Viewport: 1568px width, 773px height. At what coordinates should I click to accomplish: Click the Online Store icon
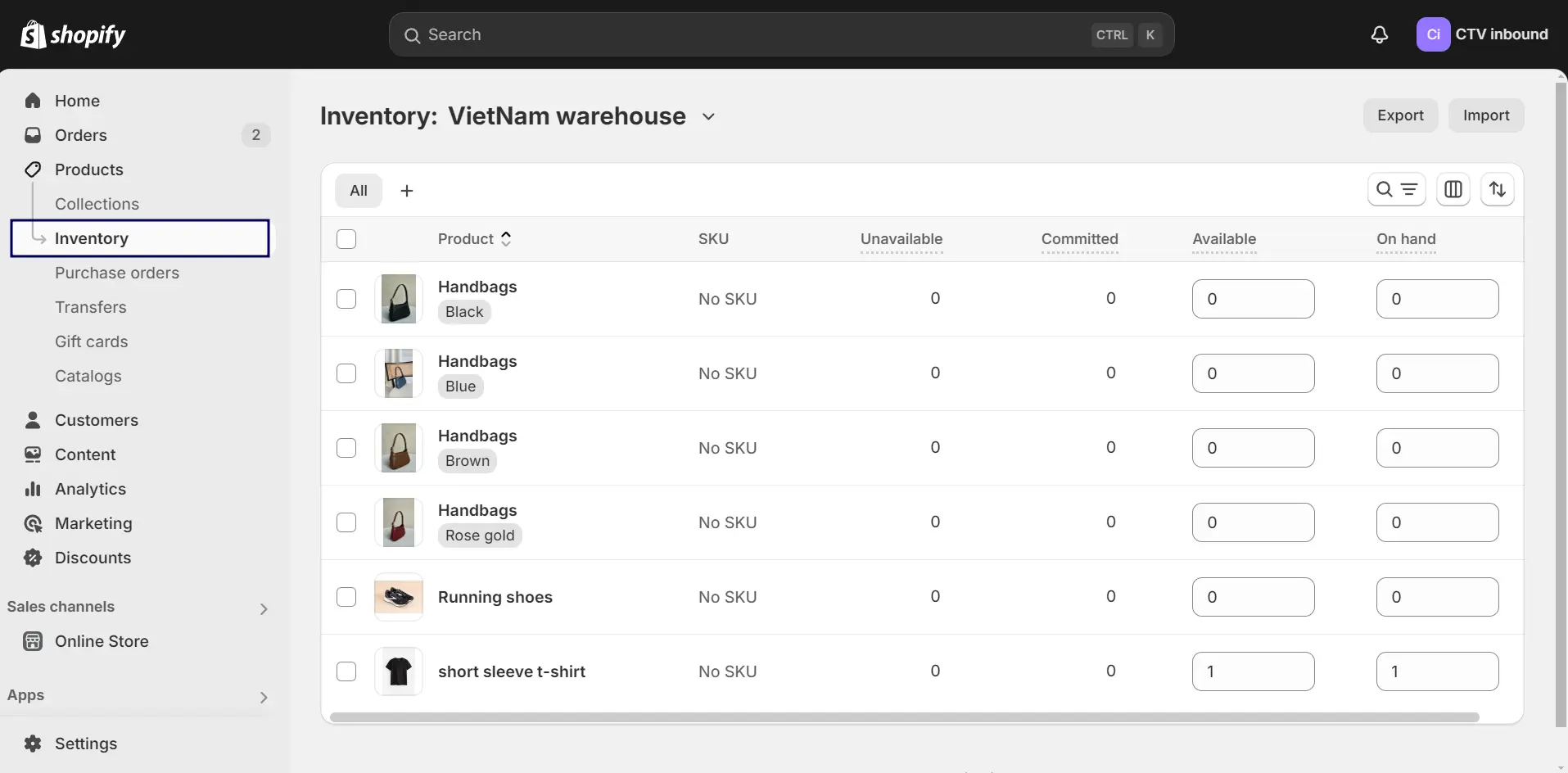click(33, 641)
